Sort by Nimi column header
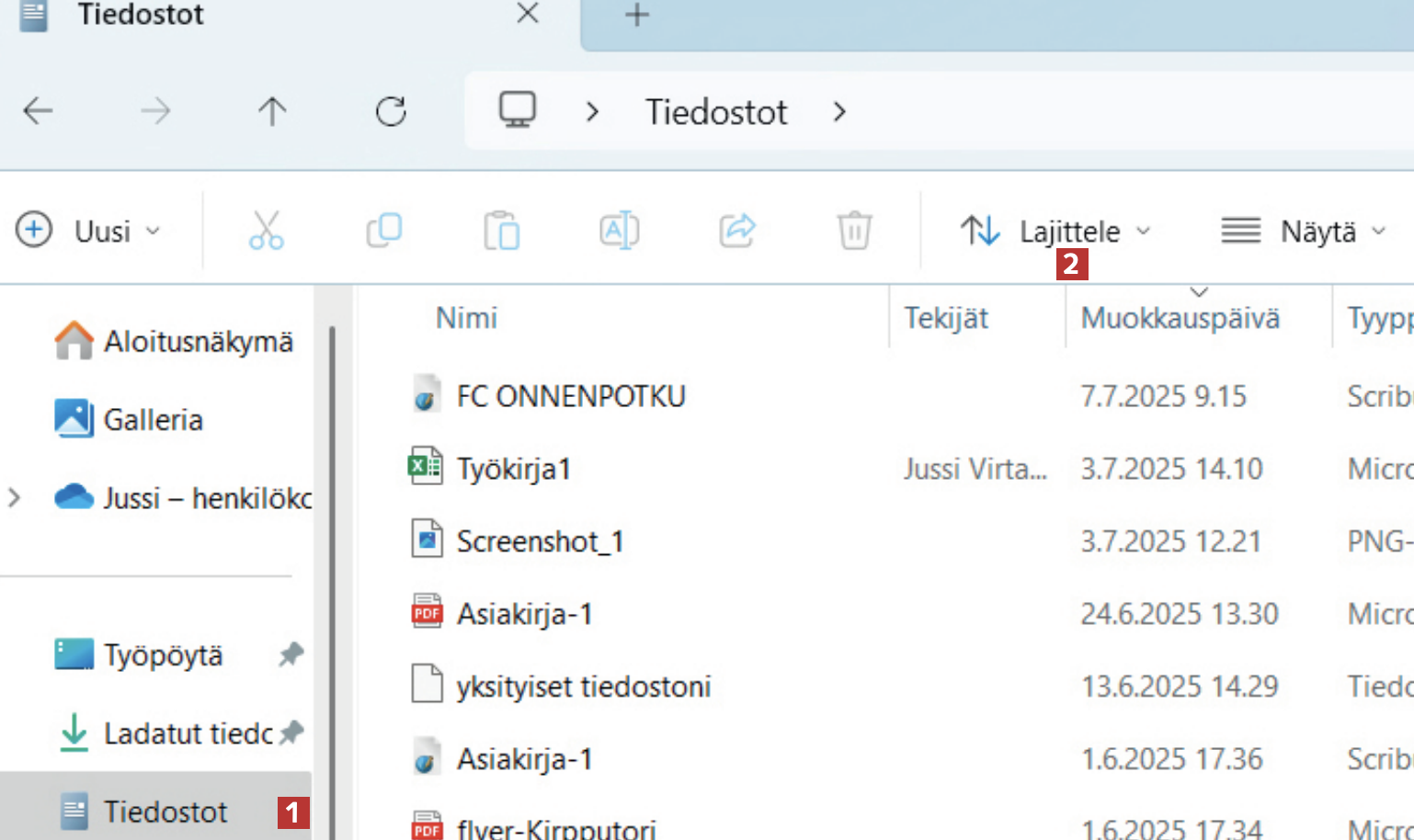The width and height of the screenshot is (1414, 840). [466, 318]
